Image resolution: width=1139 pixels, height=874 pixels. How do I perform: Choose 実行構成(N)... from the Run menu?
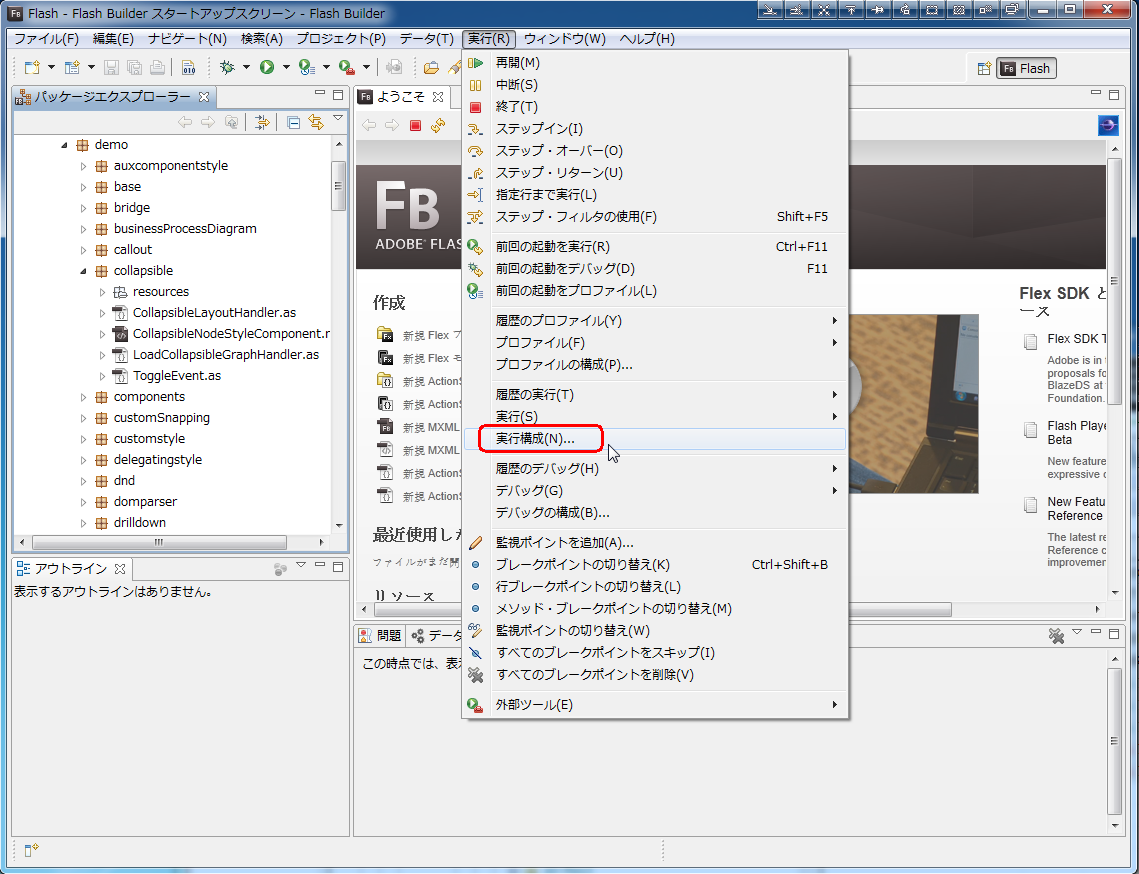pos(654,439)
